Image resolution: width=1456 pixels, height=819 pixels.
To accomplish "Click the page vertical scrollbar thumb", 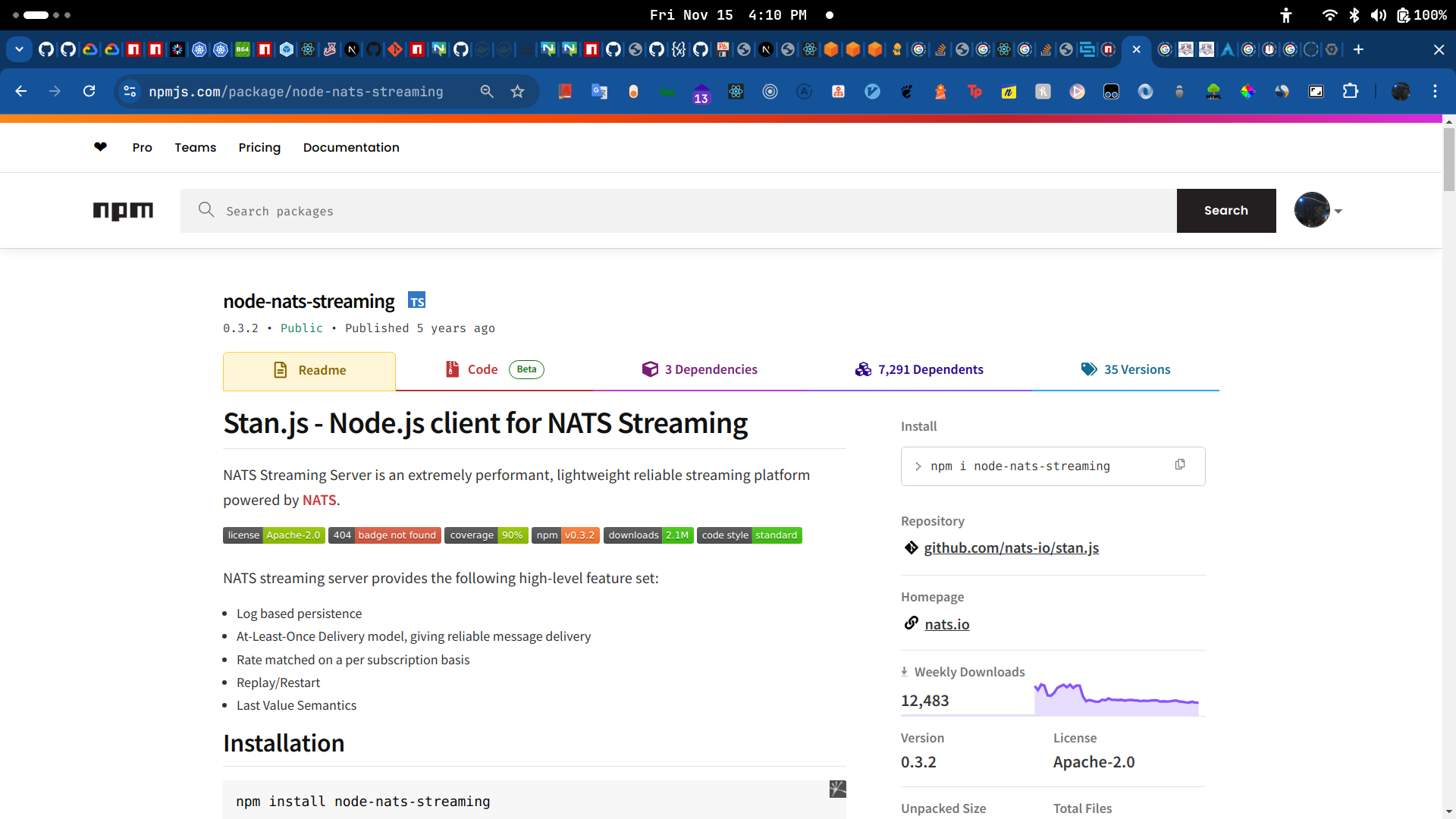I will 1449,159.
